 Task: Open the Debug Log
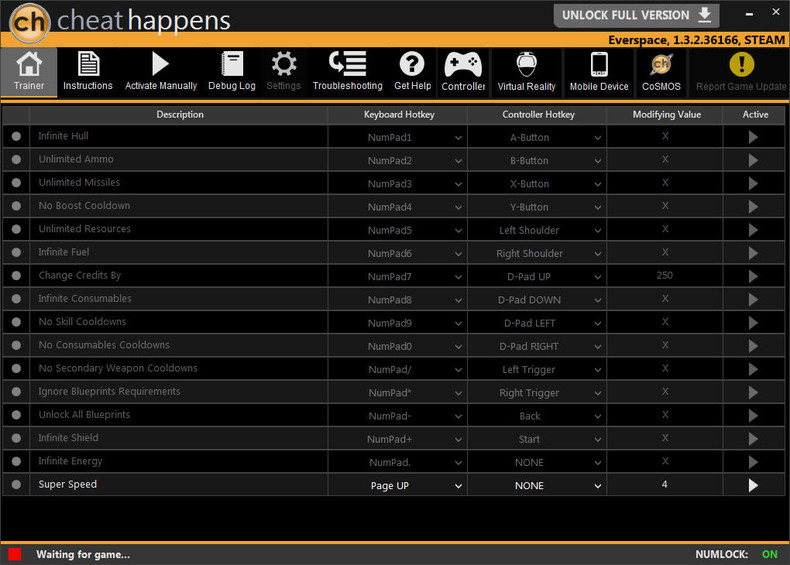click(x=232, y=72)
